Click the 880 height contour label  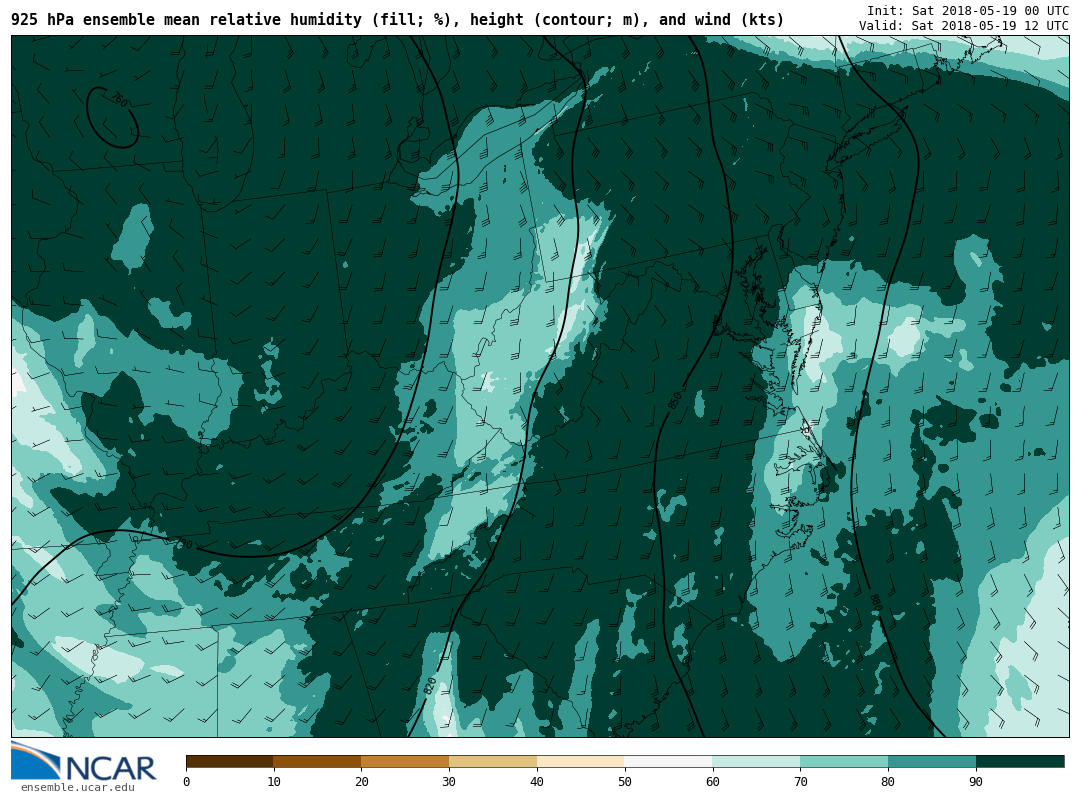click(873, 601)
